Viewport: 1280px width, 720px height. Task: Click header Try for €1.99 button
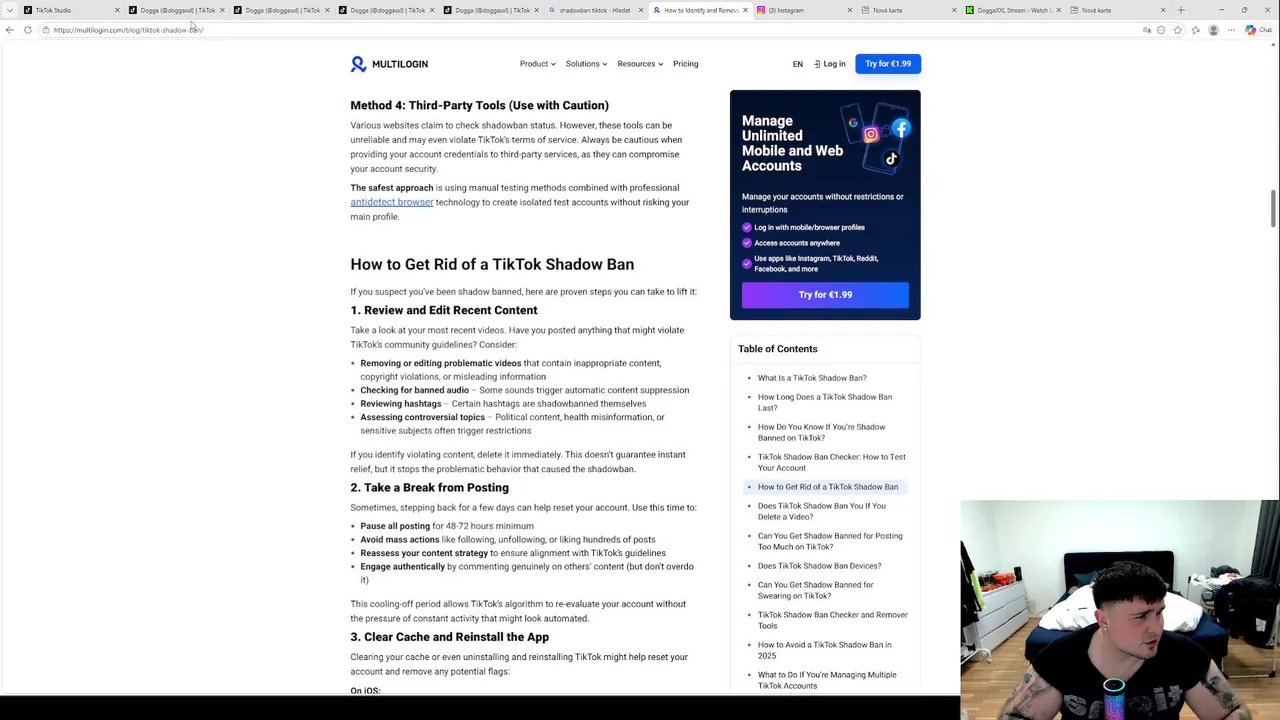click(x=888, y=64)
